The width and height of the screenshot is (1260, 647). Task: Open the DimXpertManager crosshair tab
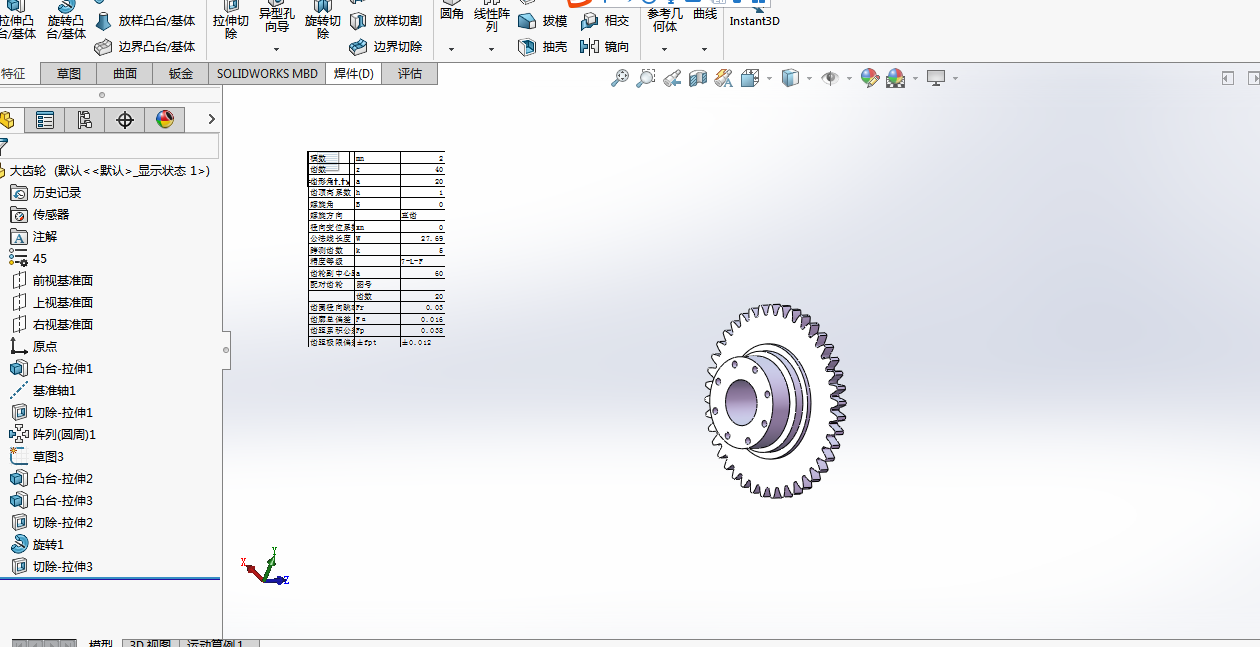(125, 120)
